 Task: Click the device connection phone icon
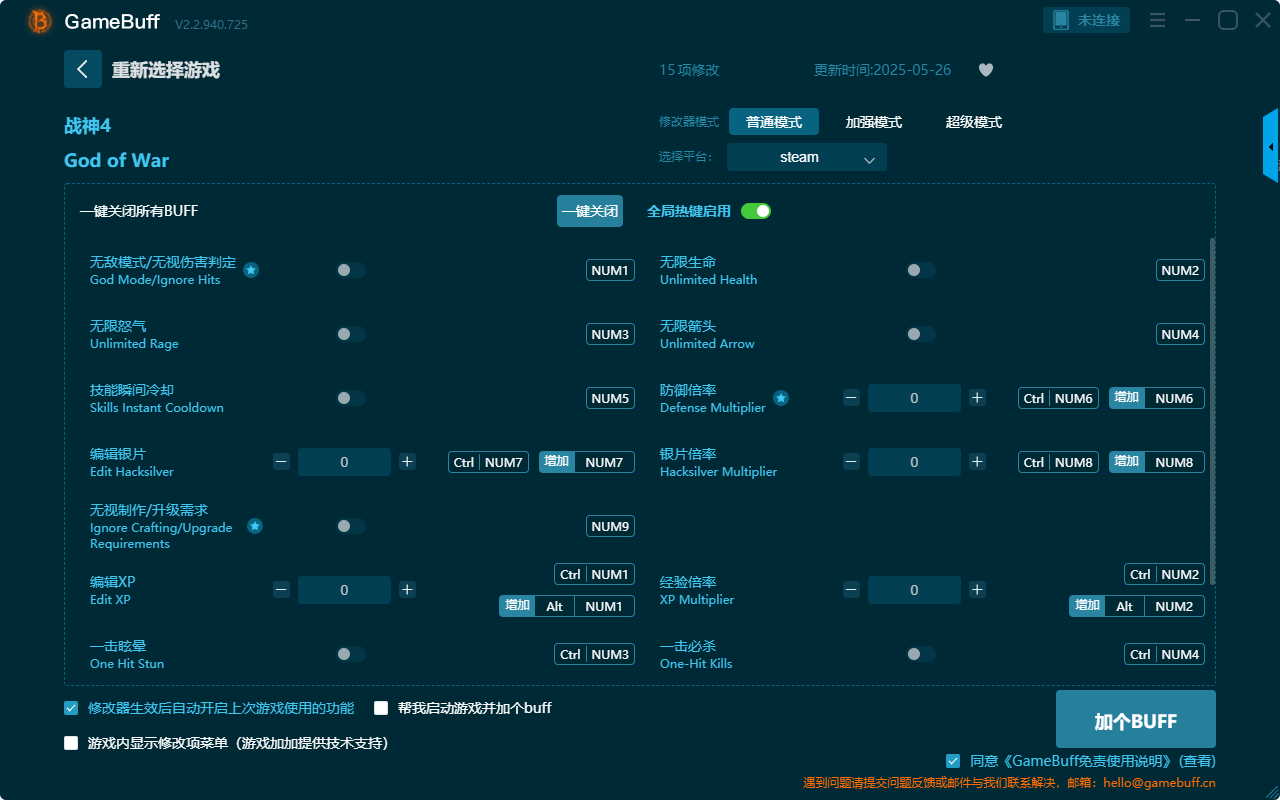[x=1060, y=20]
